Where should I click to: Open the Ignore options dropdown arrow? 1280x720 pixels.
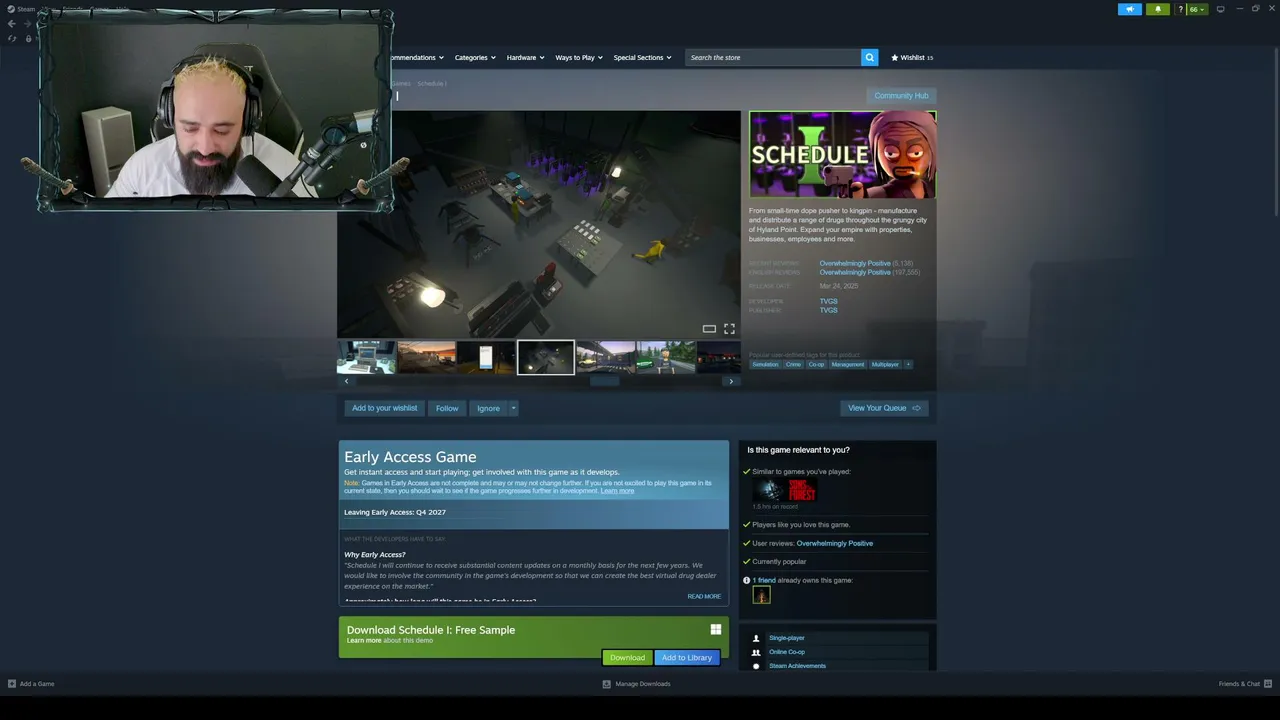[x=513, y=408]
